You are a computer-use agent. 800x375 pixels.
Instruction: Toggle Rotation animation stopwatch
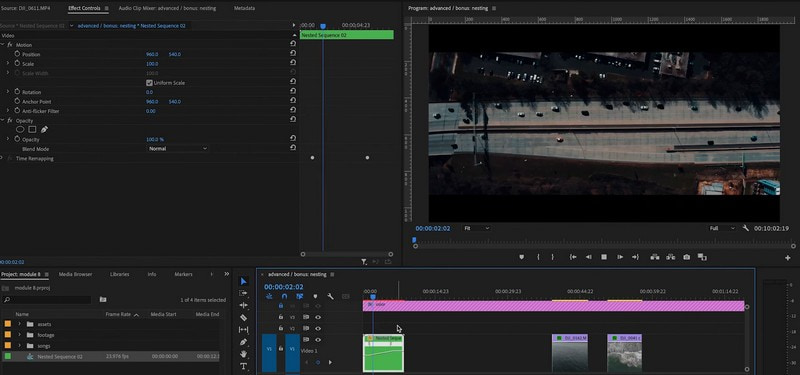coord(17,92)
